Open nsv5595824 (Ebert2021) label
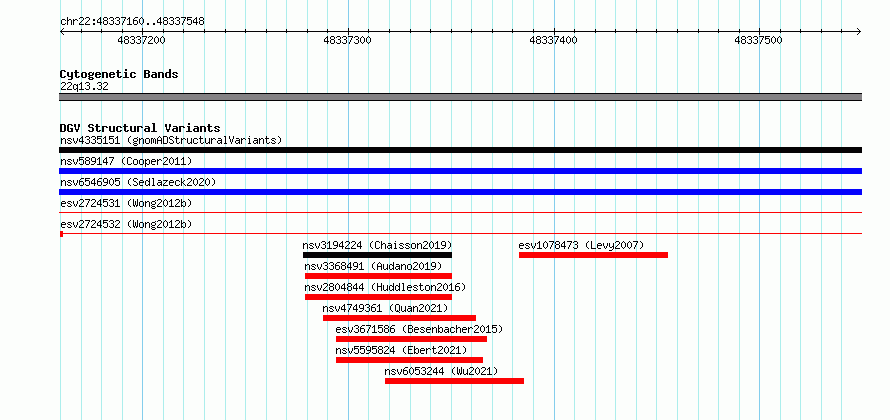The image size is (890, 420). click(x=401, y=350)
